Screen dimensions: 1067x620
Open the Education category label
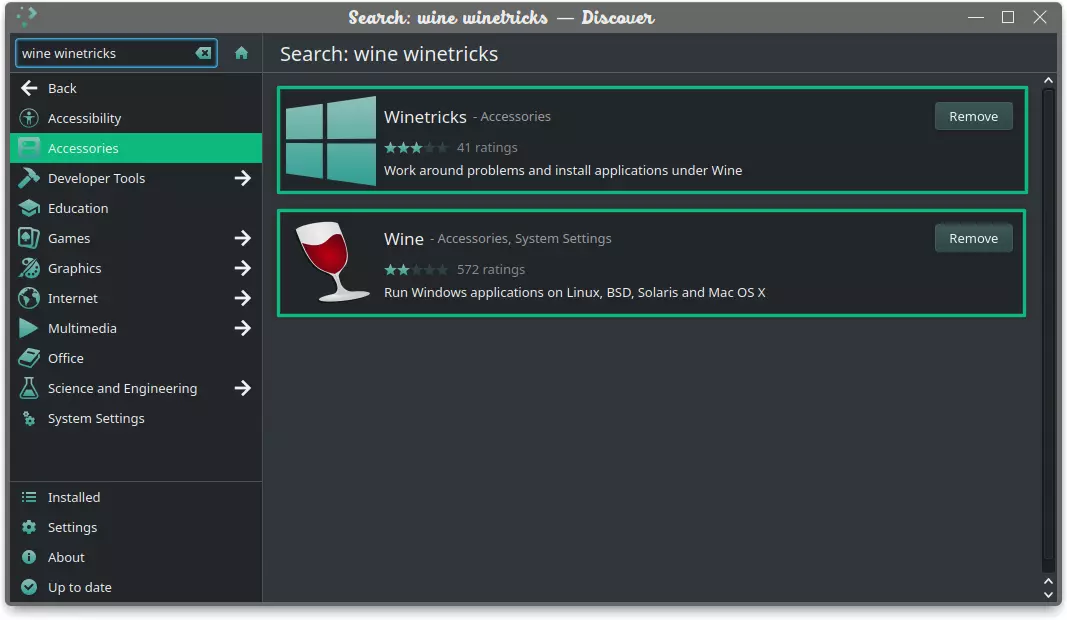(x=78, y=208)
